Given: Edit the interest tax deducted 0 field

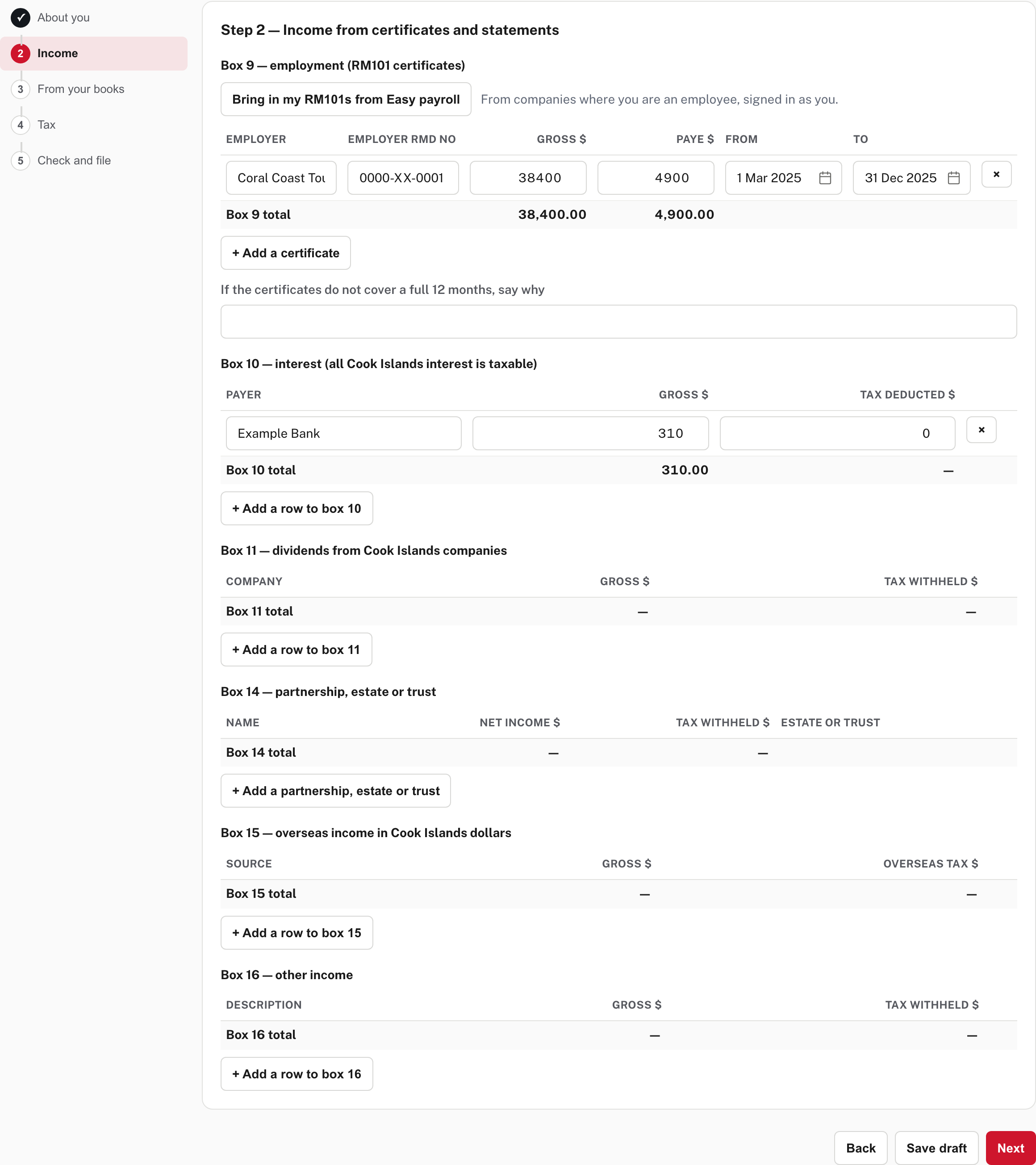Looking at the screenshot, I should [x=837, y=433].
